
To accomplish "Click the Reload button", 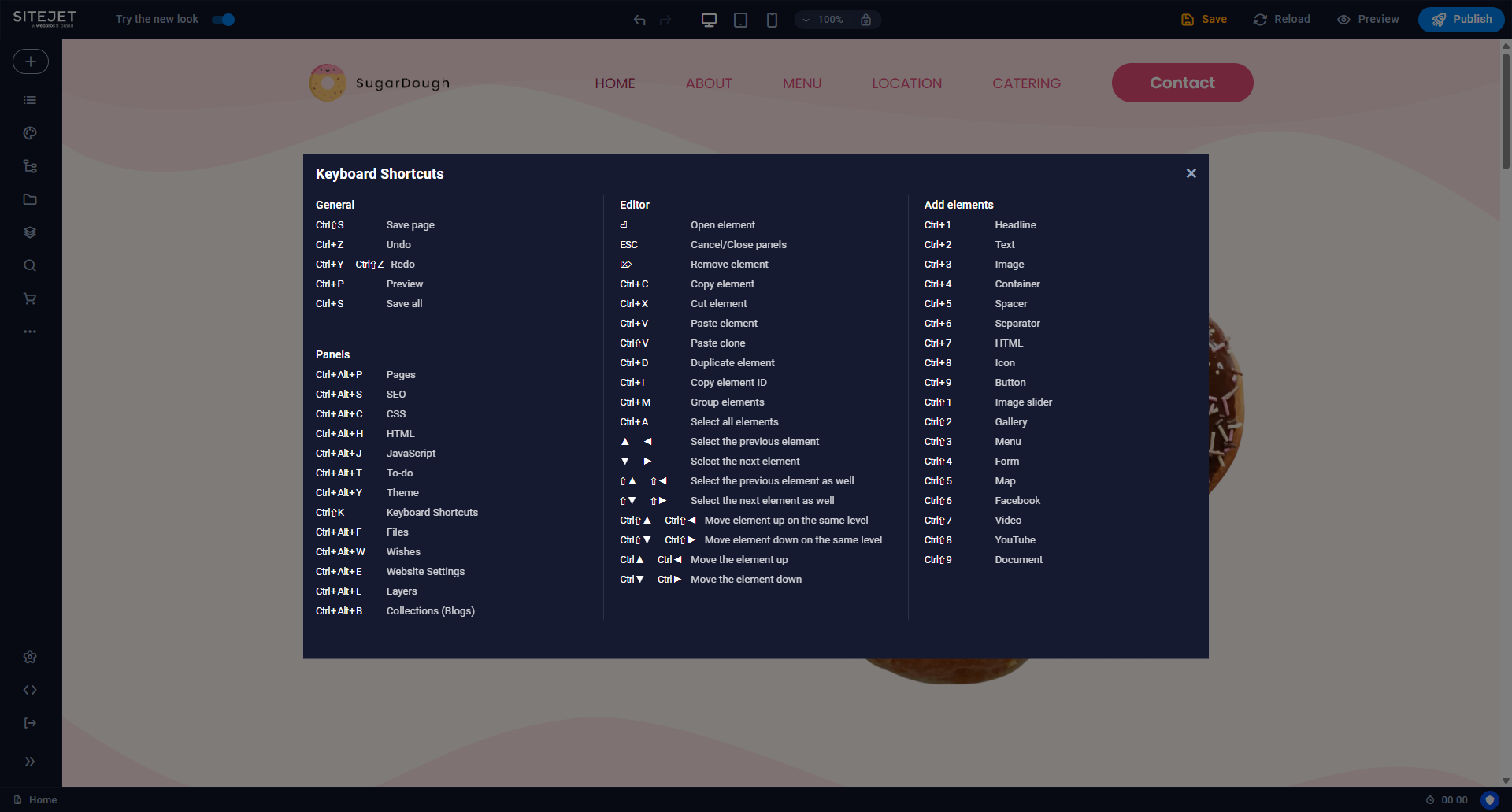I will [1281, 20].
